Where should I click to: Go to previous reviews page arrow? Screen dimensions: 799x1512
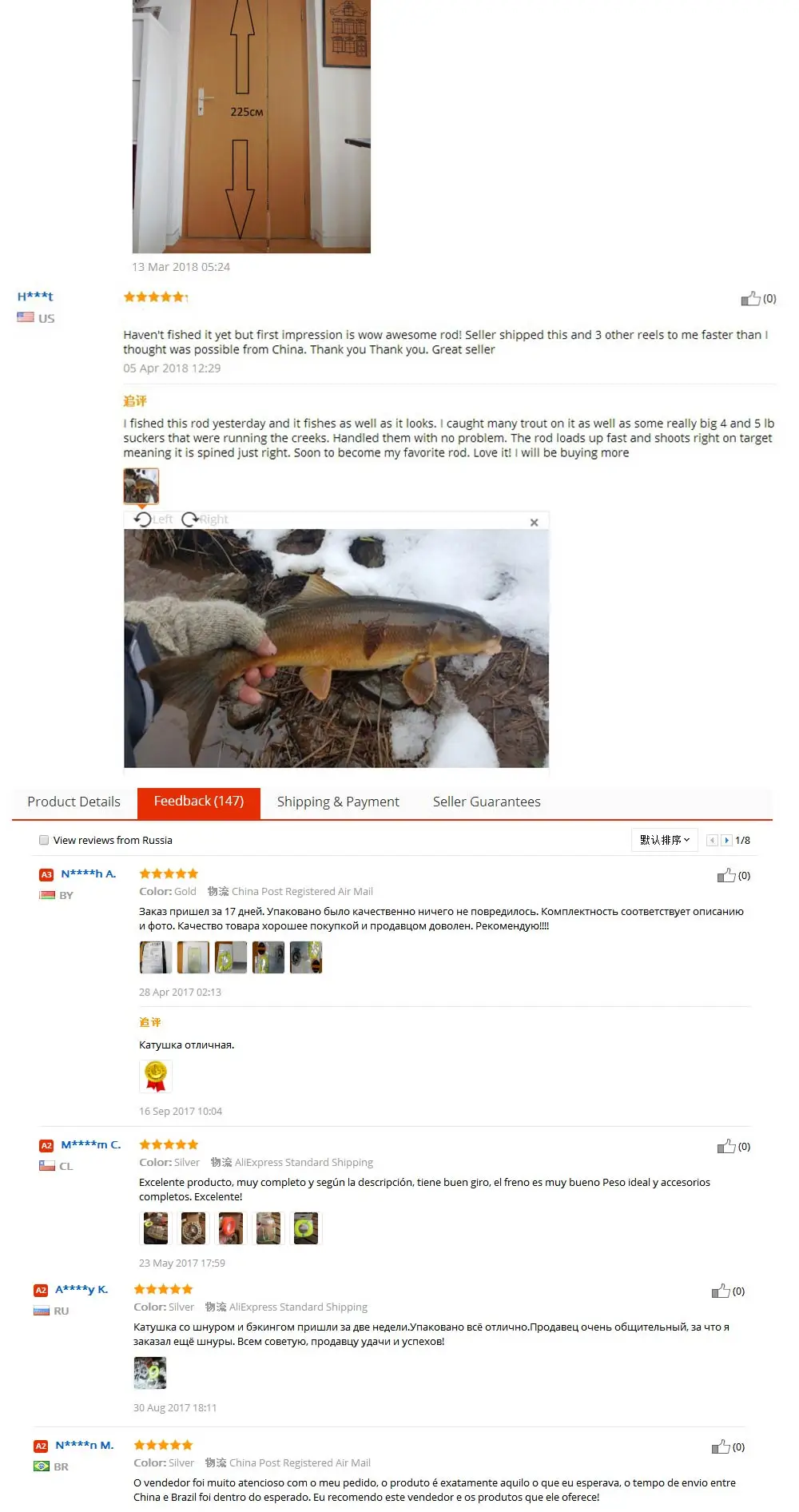(x=712, y=840)
